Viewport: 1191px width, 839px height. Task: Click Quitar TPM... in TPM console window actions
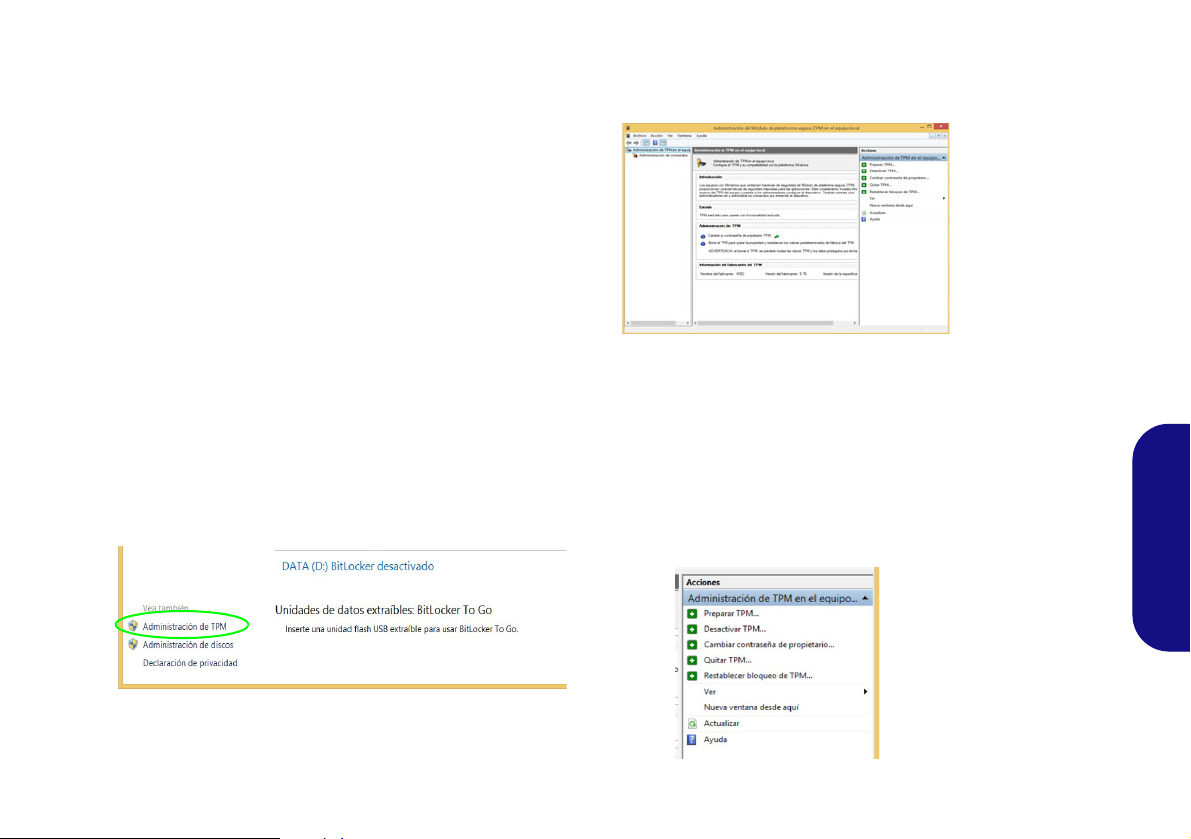880,185
